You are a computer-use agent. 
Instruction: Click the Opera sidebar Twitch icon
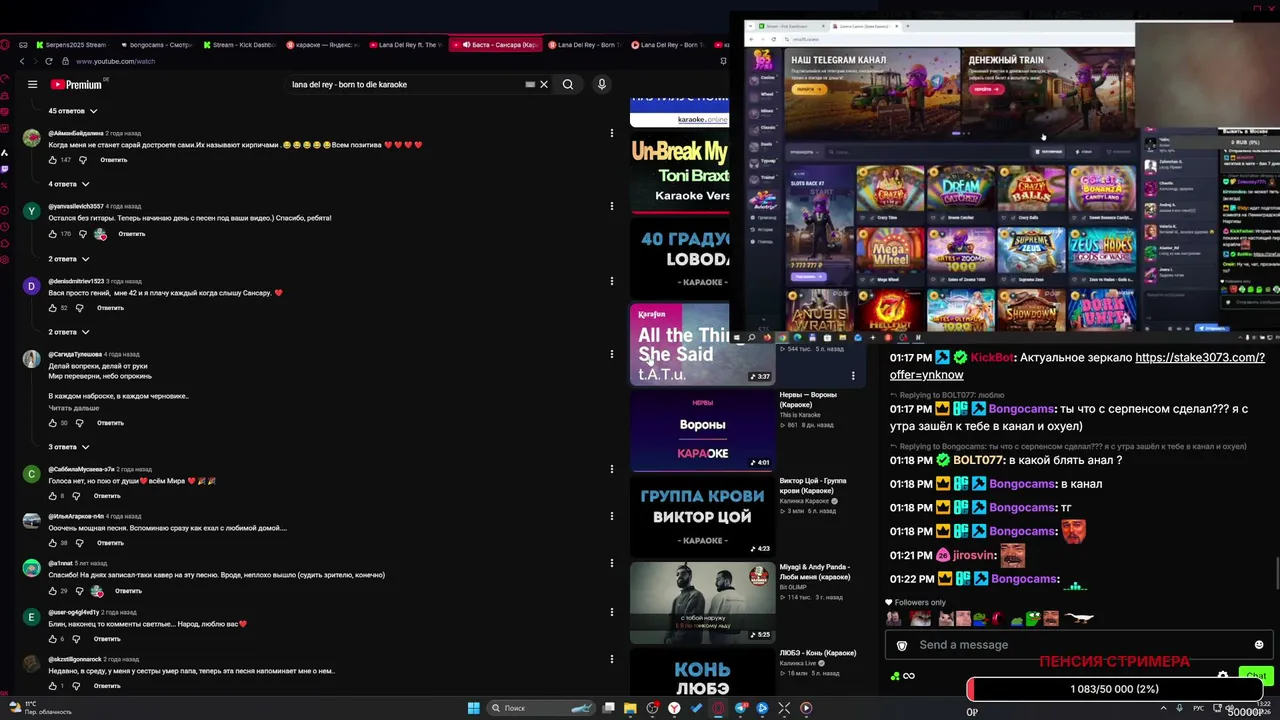pos(5,169)
